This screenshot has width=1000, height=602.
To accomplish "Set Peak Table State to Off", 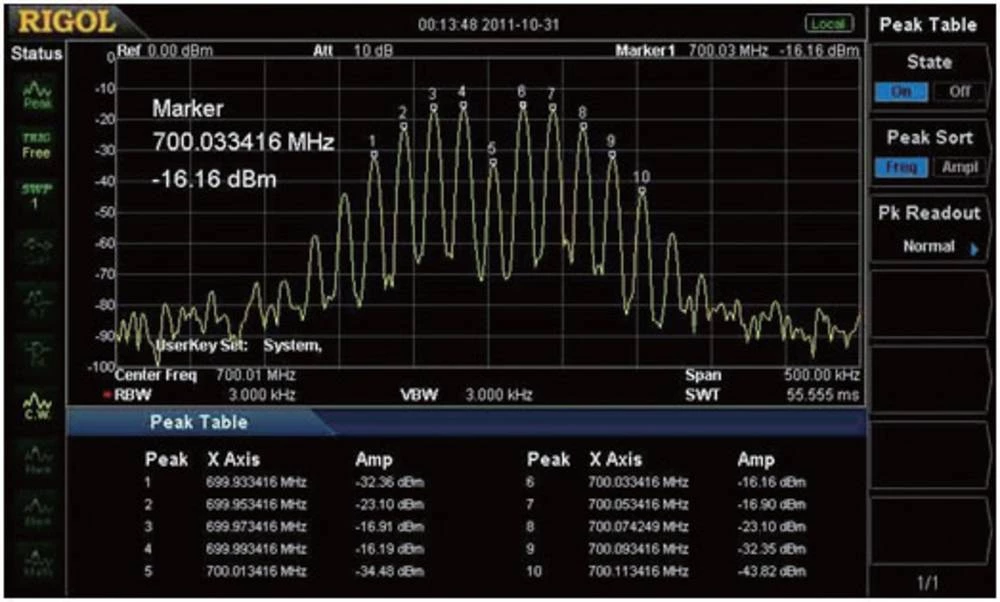I will click(960, 91).
